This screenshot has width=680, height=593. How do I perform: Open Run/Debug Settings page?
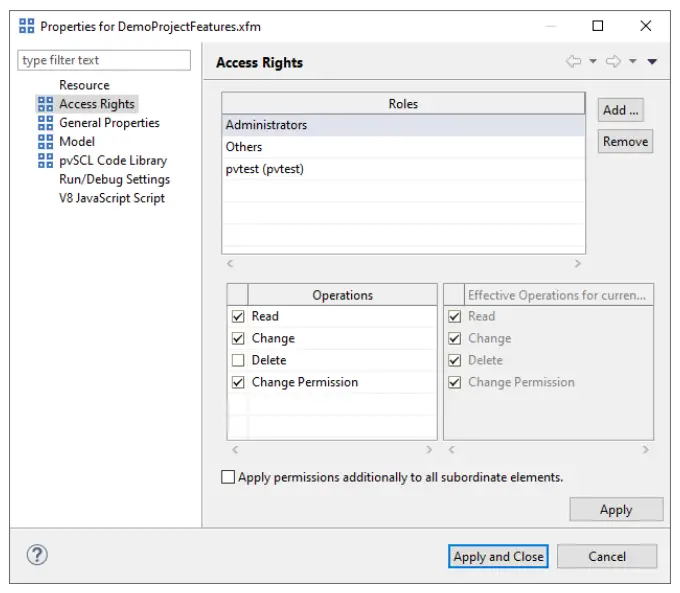click(114, 179)
